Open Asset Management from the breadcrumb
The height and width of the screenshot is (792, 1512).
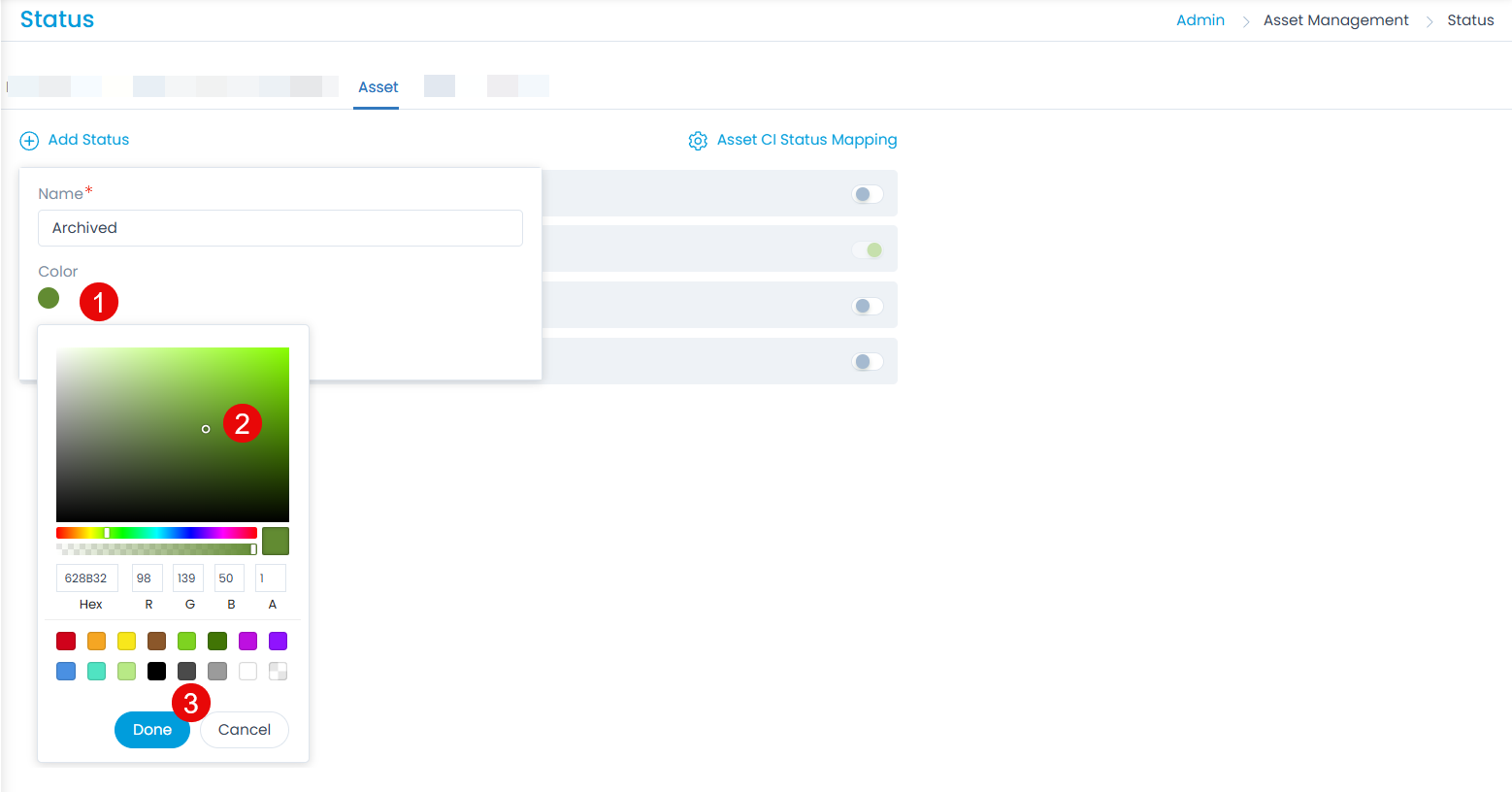1336,19
